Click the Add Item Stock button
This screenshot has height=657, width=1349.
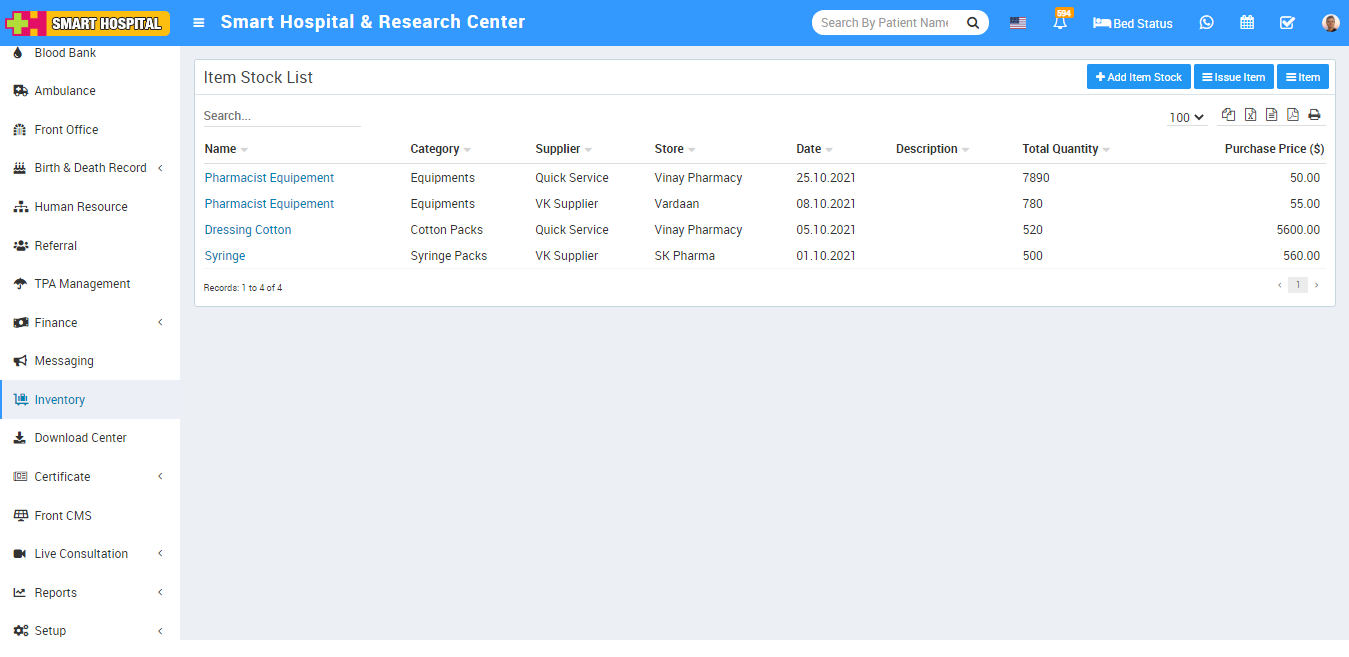1138,77
